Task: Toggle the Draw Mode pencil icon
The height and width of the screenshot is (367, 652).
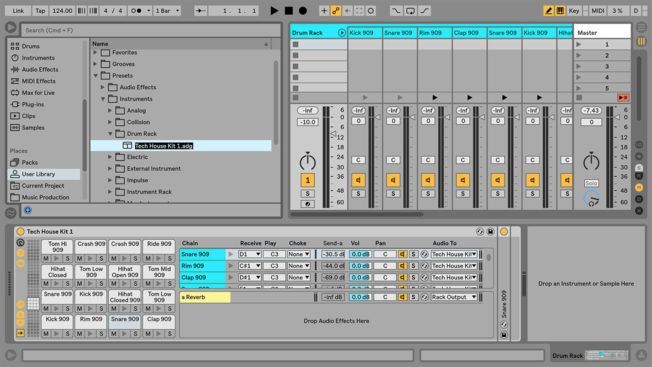Action: (x=548, y=11)
